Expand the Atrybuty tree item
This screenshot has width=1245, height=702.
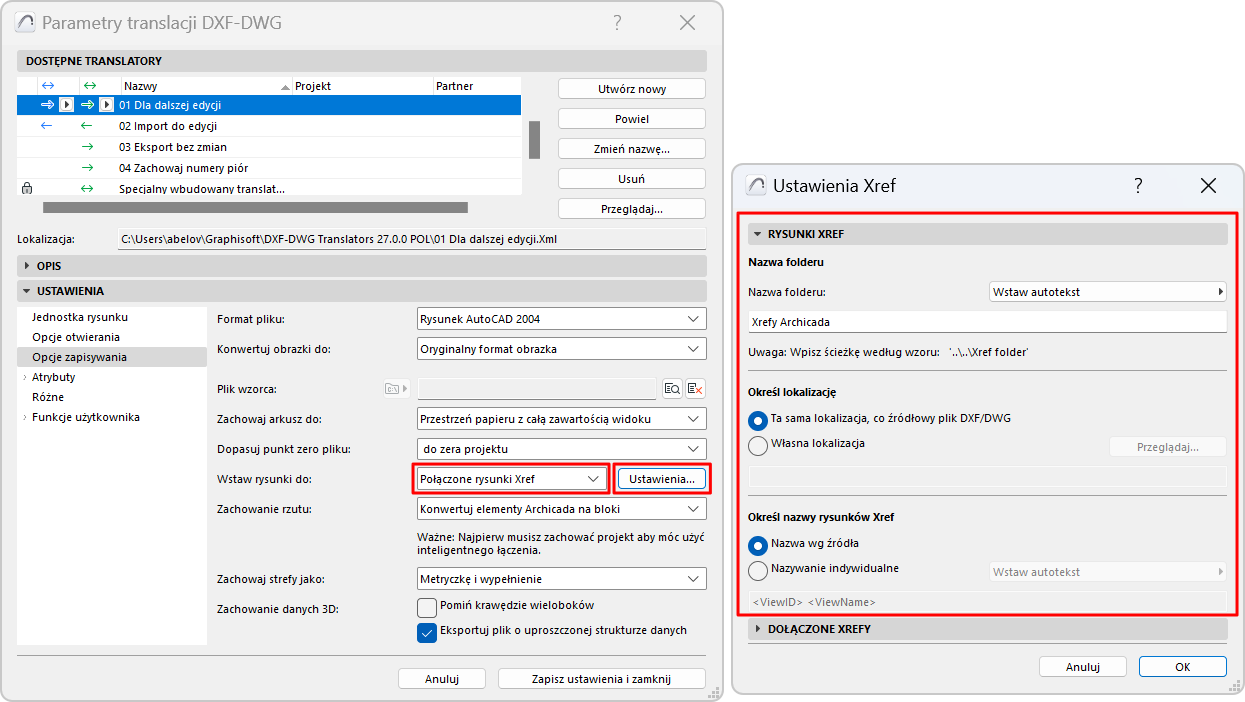(24, 377)
